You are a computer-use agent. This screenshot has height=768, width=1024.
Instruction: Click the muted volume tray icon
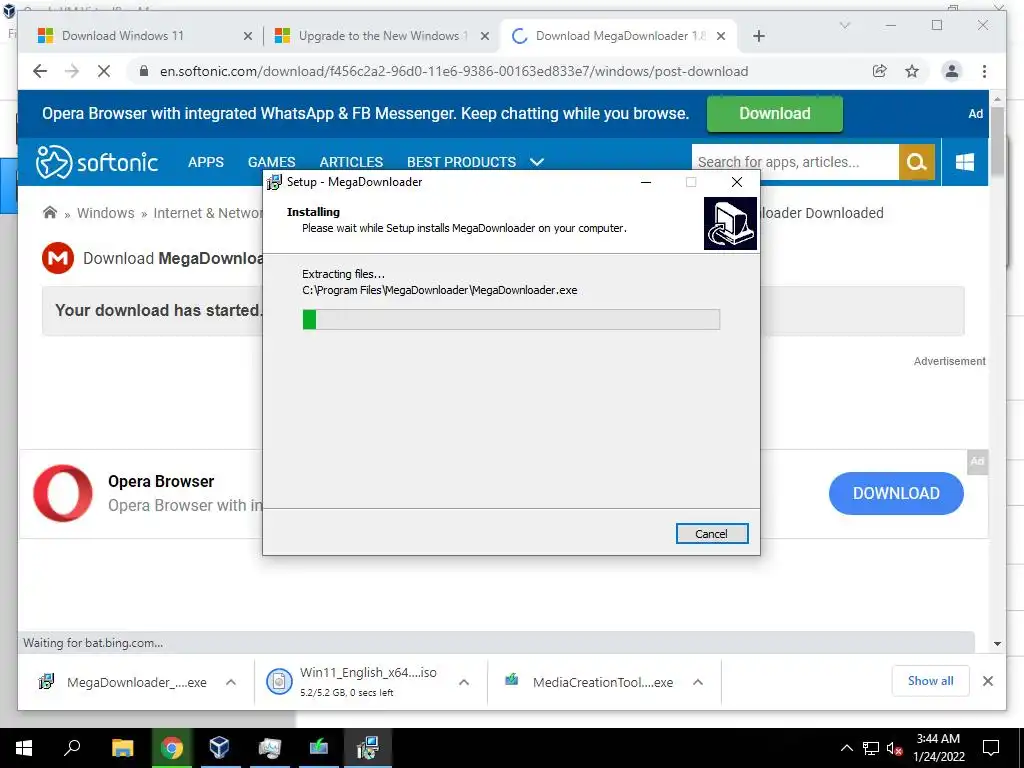(894, 748)
